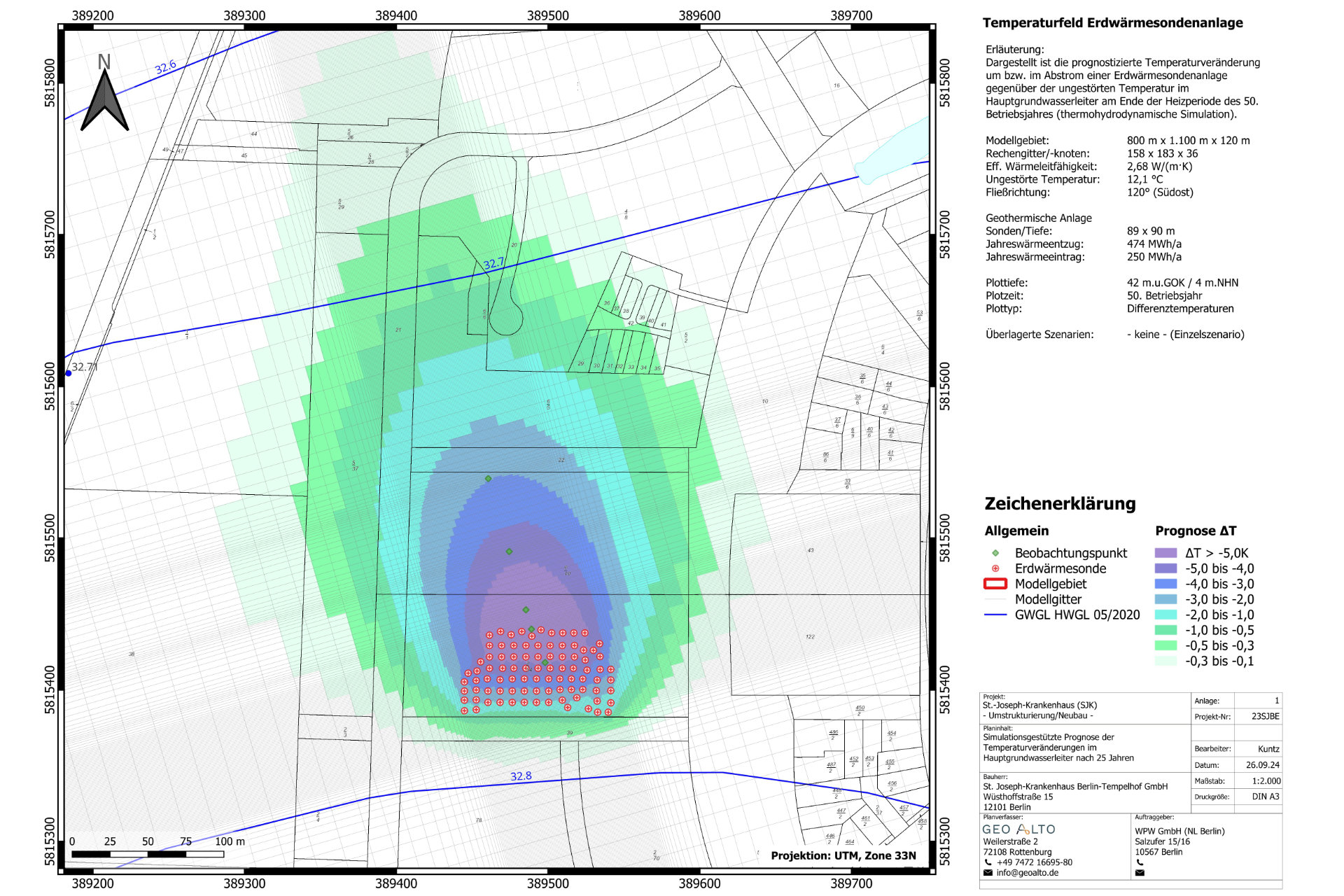1344x896 pixels.
Task: Click the 32.8 groundwater contour label
Action: coord(521,776)
